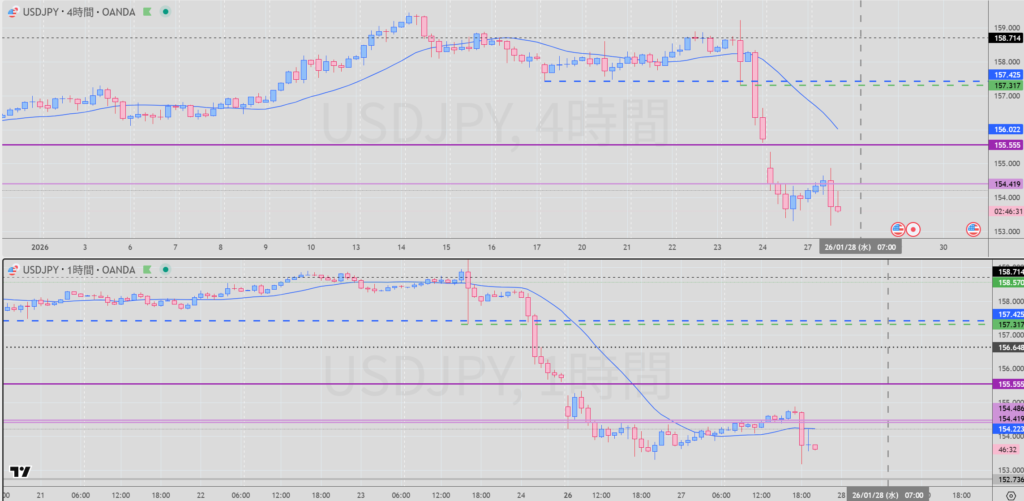
Task: Click the 02:46:31 candle countdown label
Action: point(1004,211)
